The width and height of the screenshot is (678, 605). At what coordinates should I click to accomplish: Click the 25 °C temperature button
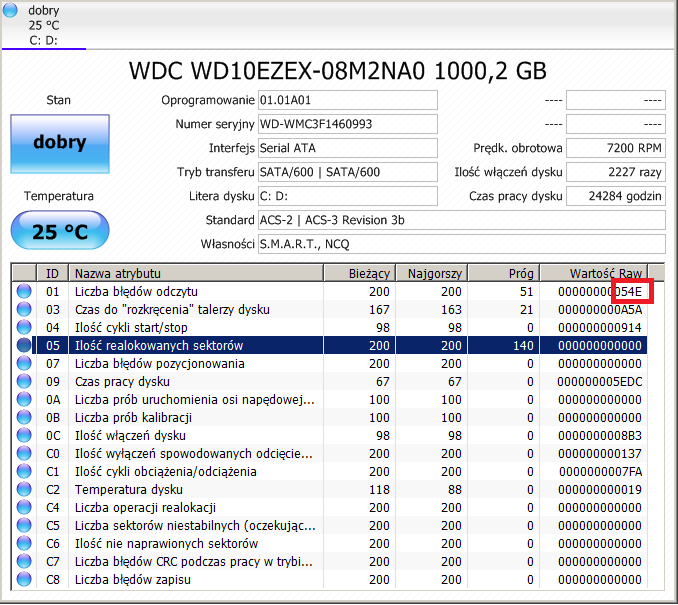[x=60, y=230]
